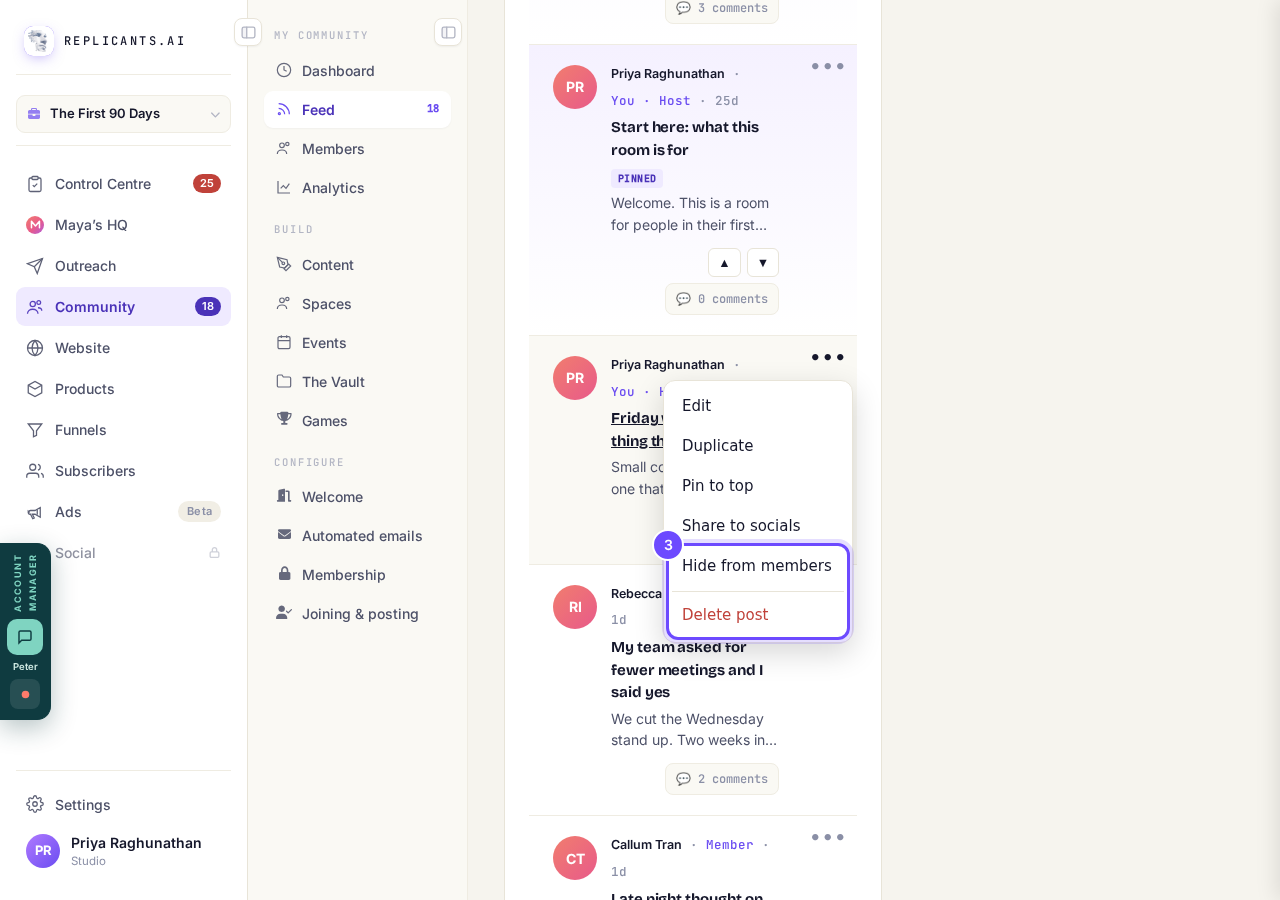The image size is (1280, 900).
Task: Collapse the main sidebar panel icon
Action: pos(248,32)
